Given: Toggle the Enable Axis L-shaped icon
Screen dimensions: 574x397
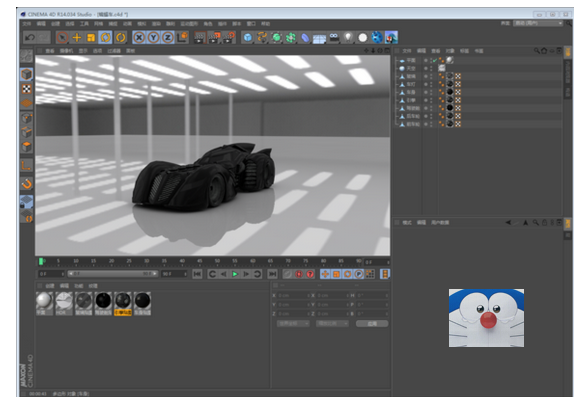Looking at the screenshot, I should click(x=26, y=166).
